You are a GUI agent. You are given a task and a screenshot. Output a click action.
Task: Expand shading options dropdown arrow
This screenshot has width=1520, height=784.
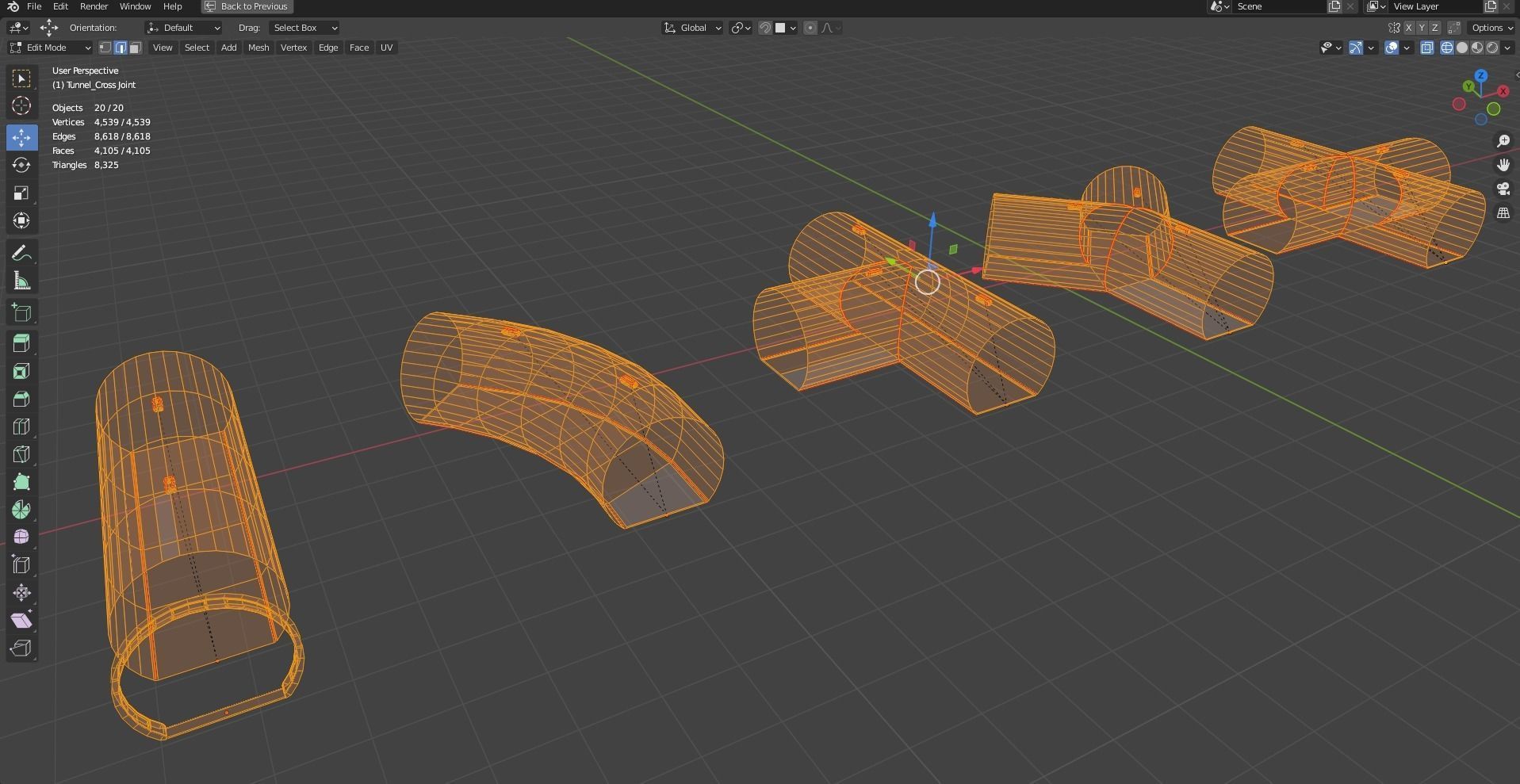pyautogui.click(x=1507, y=48)
